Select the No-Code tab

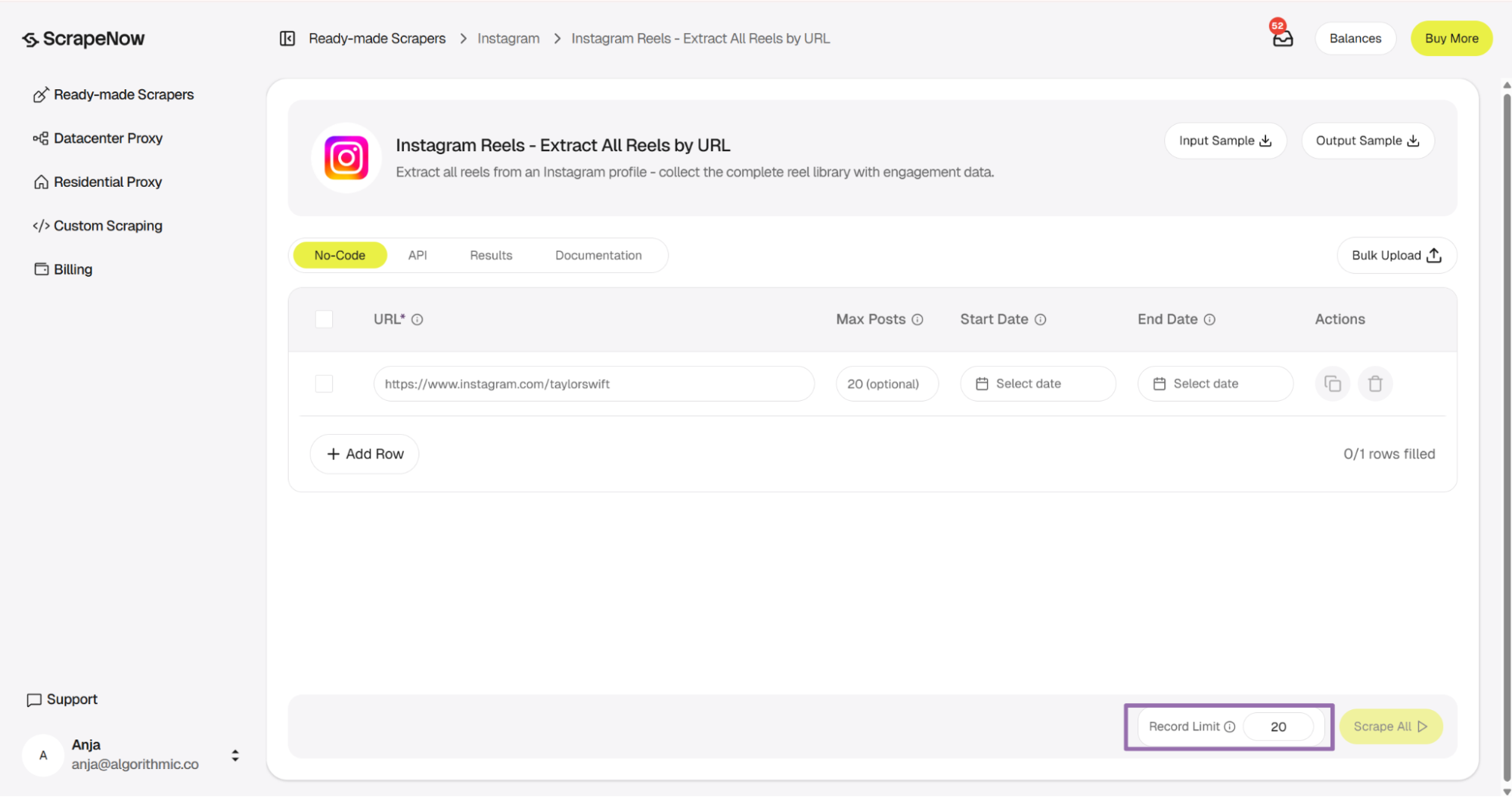(x=340, y=256)
